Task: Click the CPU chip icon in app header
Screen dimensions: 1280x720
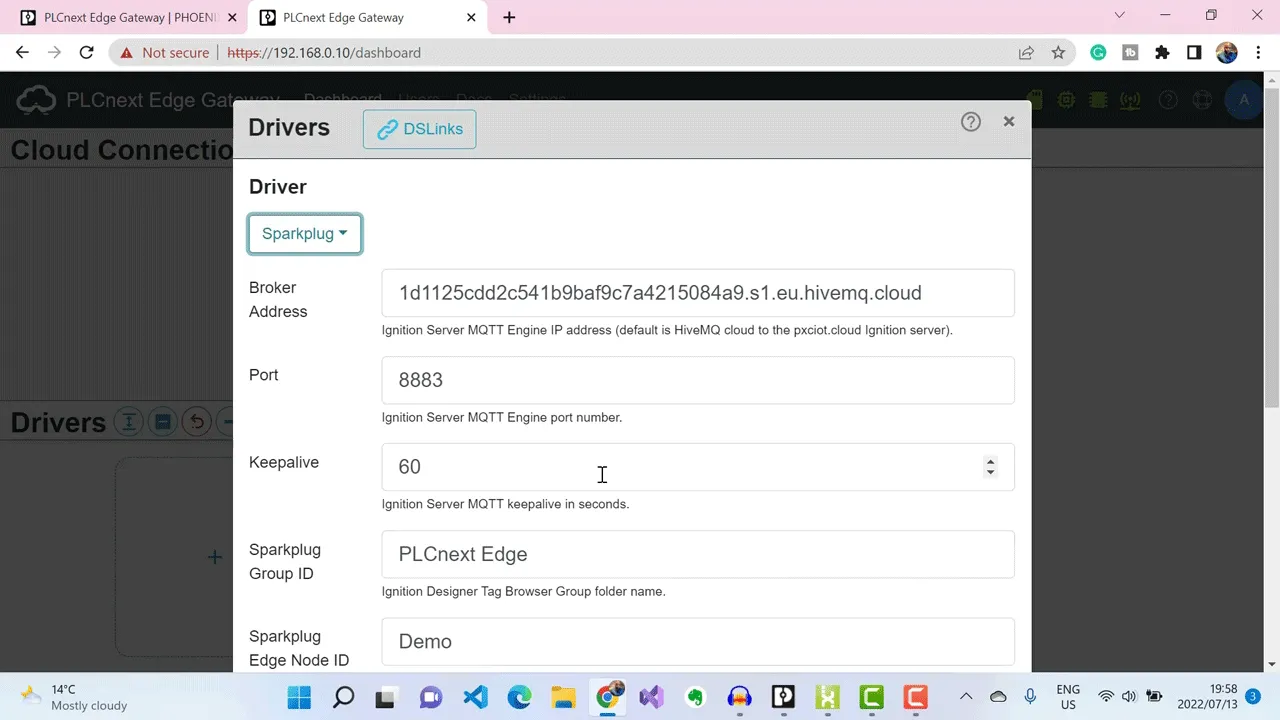Action: pos(1067,100)
